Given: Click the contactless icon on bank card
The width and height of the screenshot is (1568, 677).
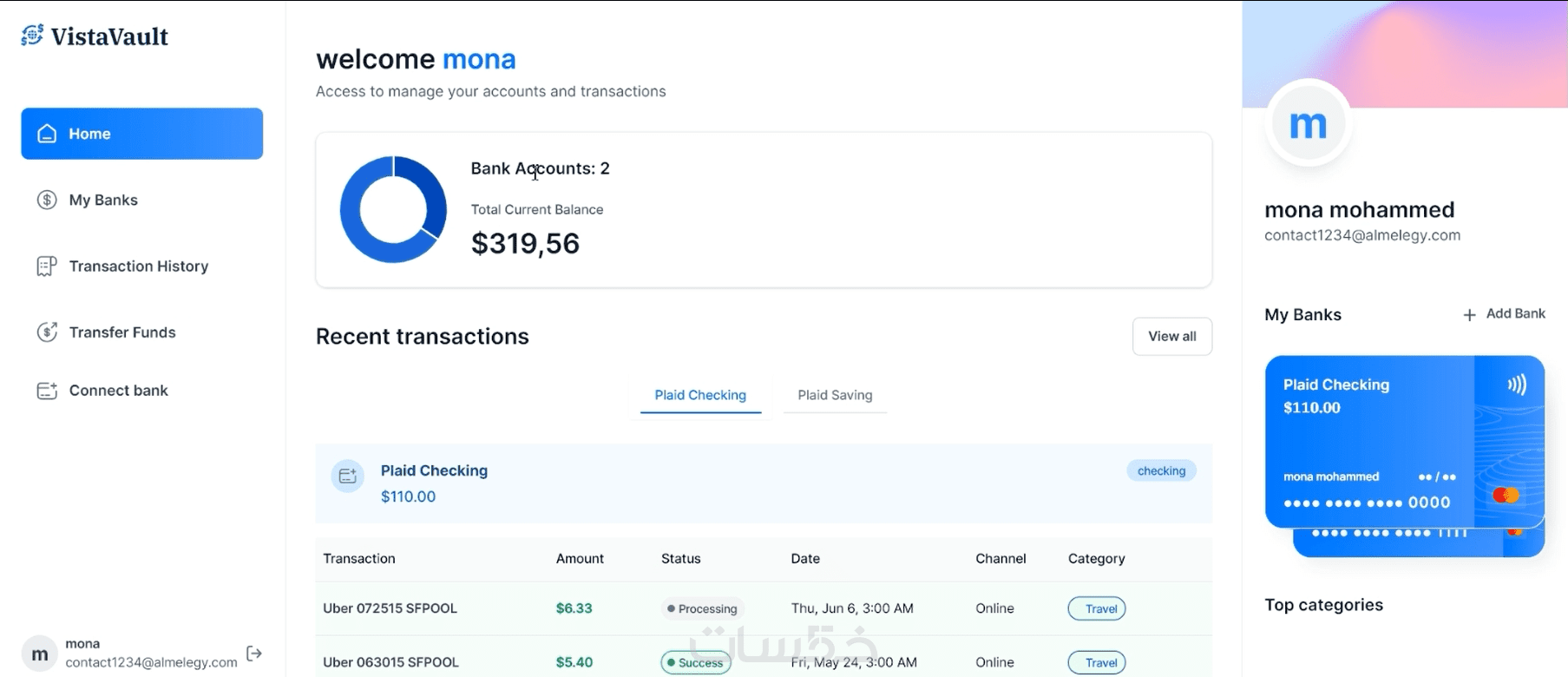Looking at the screenshot, I should (1517, 385).
